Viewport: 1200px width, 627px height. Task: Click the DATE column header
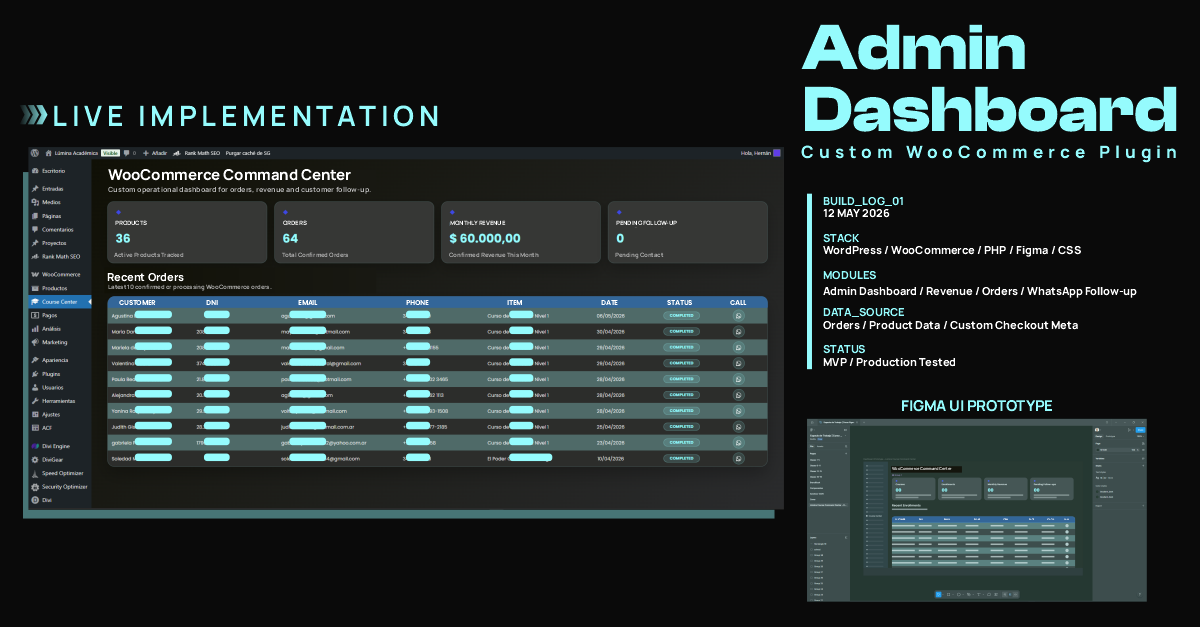tap(609, 302)
